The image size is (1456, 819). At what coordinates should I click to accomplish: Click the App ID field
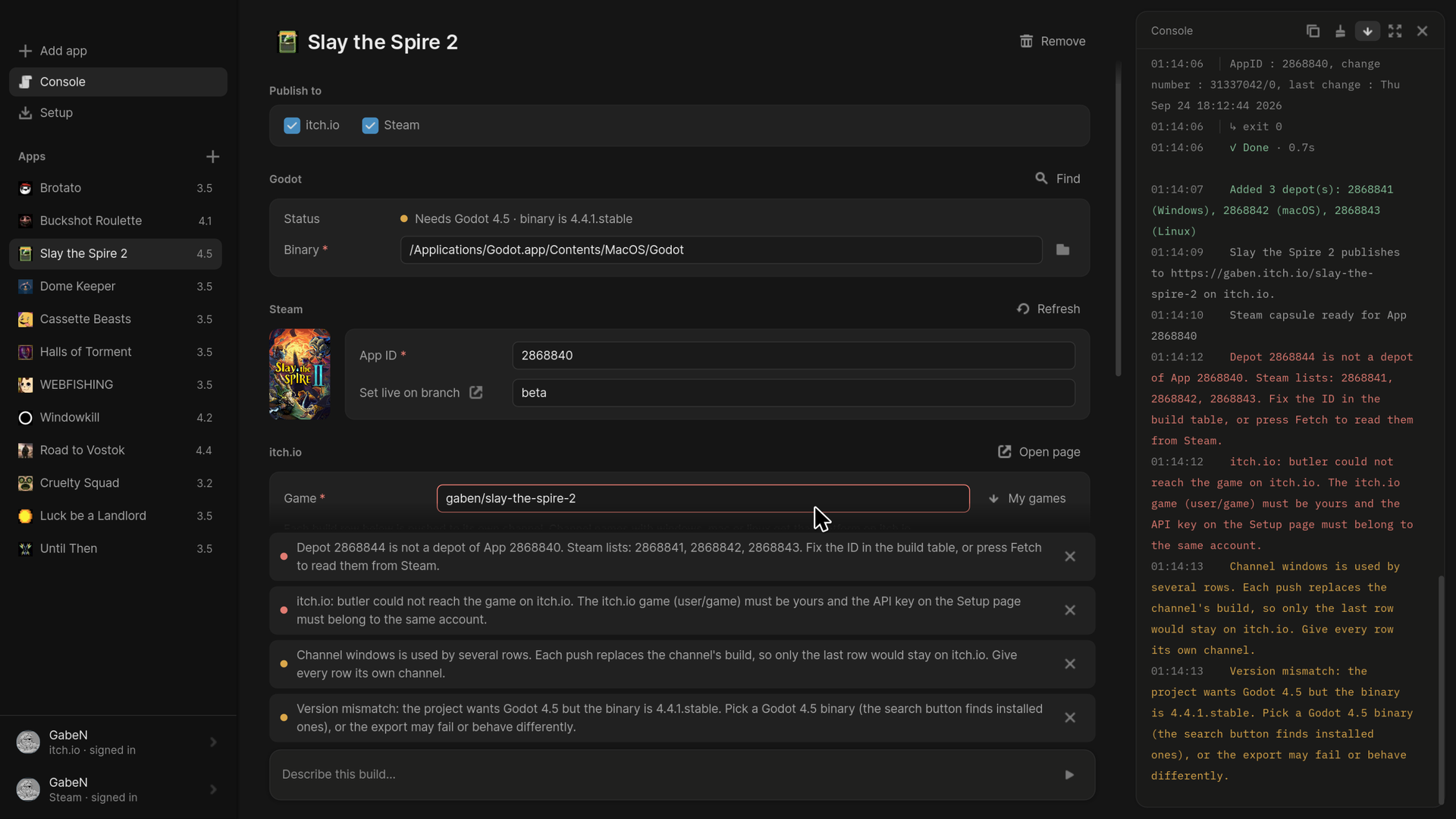(x=793, y=356)
